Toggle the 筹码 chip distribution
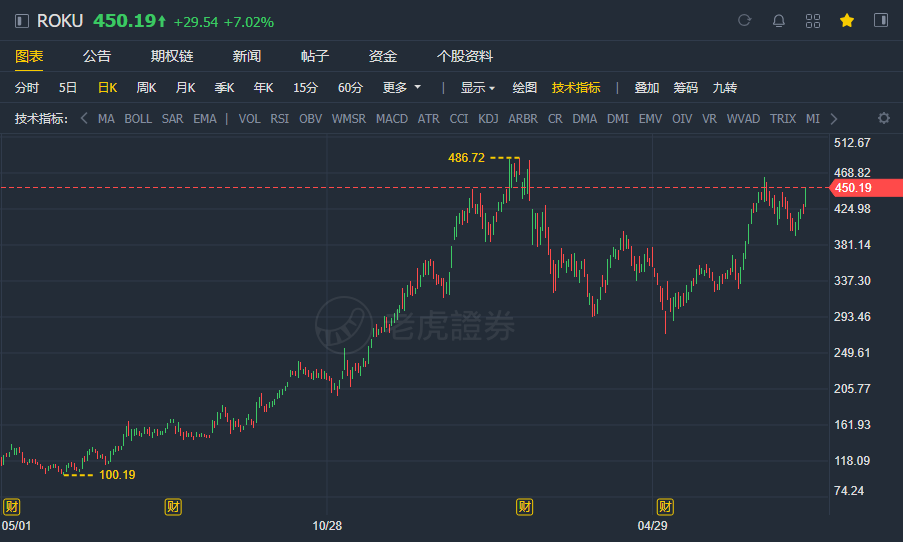 point(685,88)
